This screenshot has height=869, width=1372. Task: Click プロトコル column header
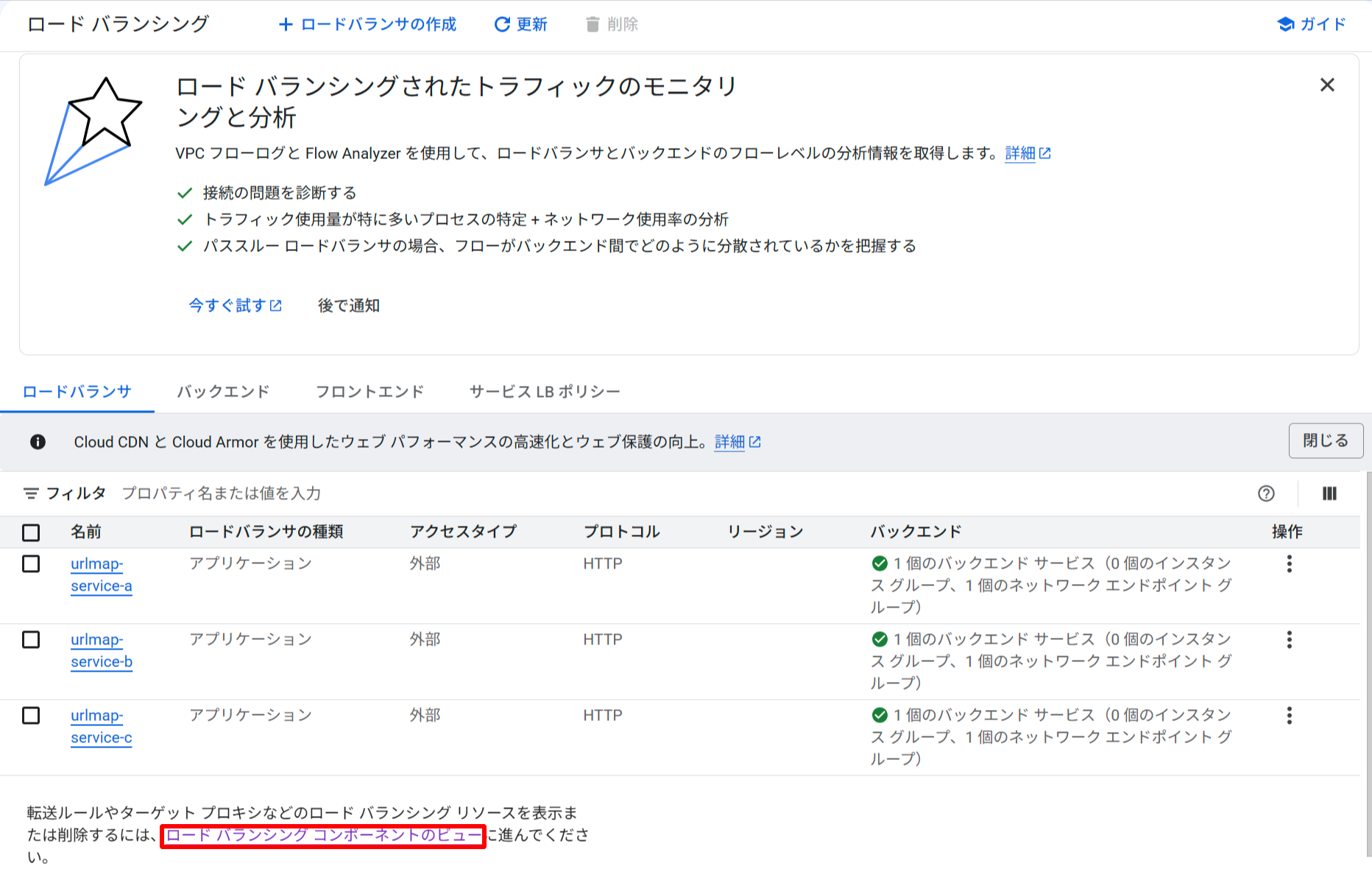(x=621, y=532)
